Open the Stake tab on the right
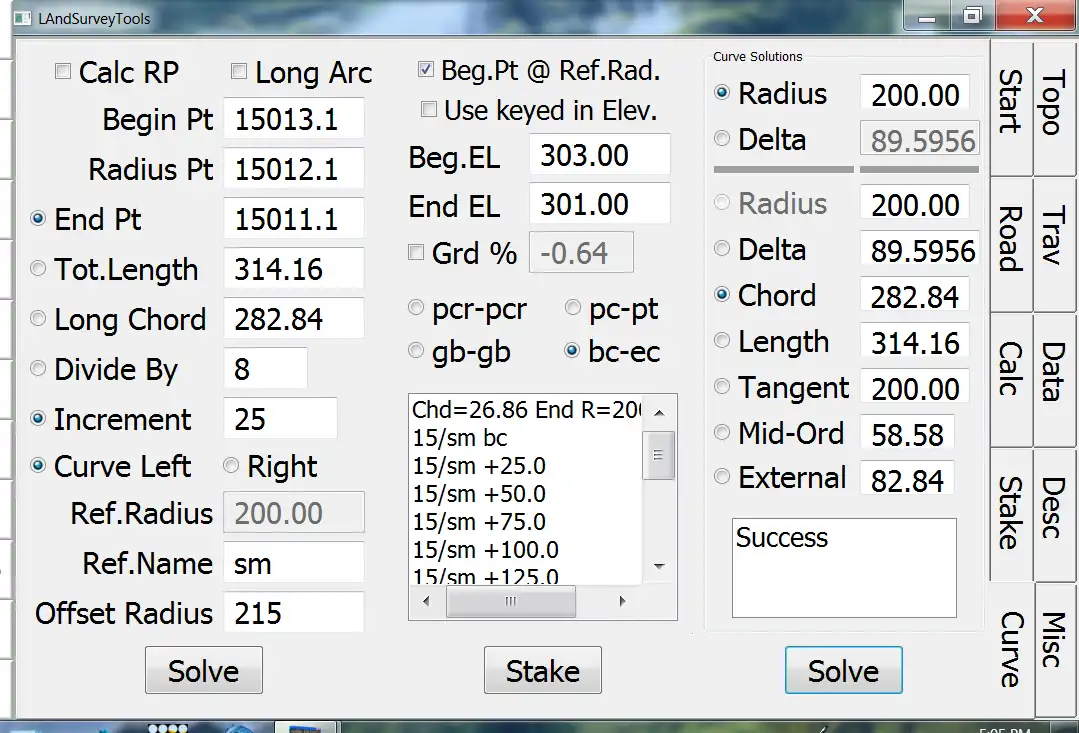Screen dimensions: 1079x733 pos(1008,512)
